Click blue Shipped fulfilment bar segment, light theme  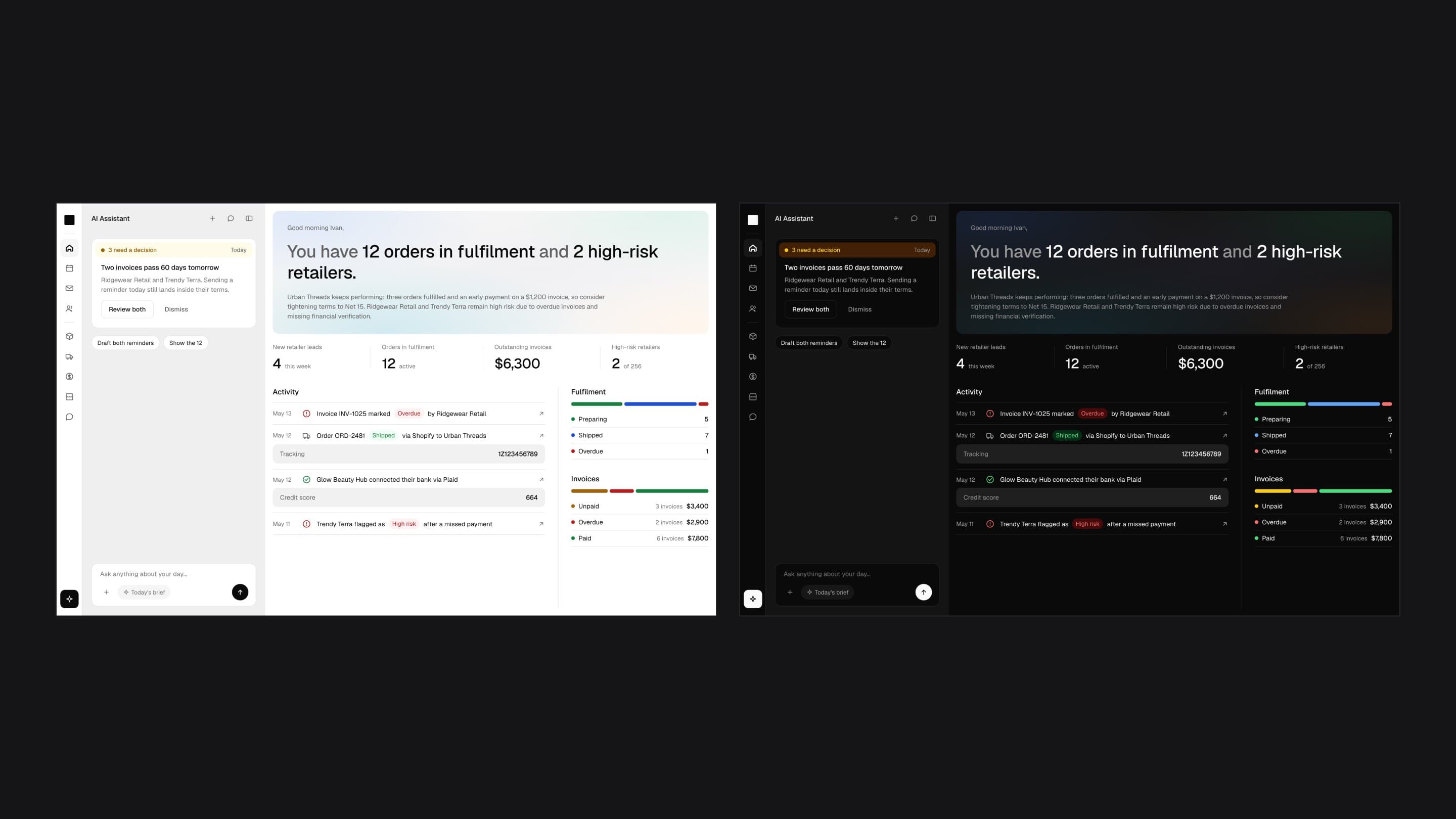[660, 404]
